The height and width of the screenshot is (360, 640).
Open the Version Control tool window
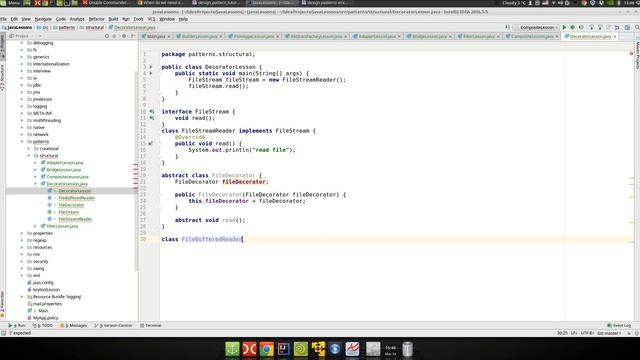point(113,325)
